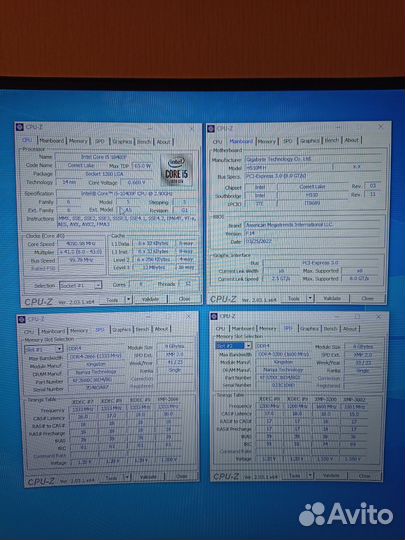Open the Mainboard tab in the Slot #1 window
The width and height of the screenshot is (405, 540).
(53, 331)
